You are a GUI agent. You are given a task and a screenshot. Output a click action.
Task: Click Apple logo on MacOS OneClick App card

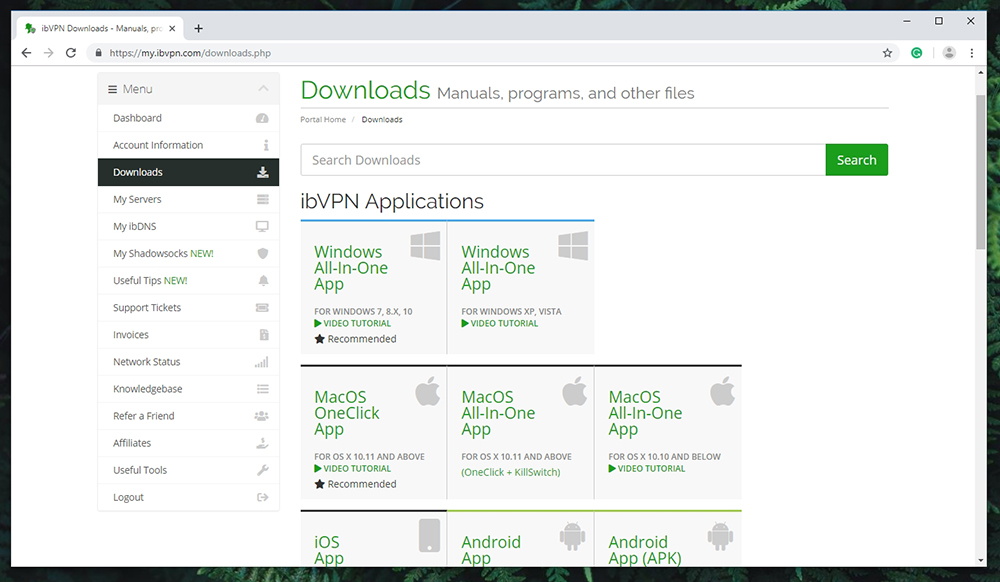point(427,391)
